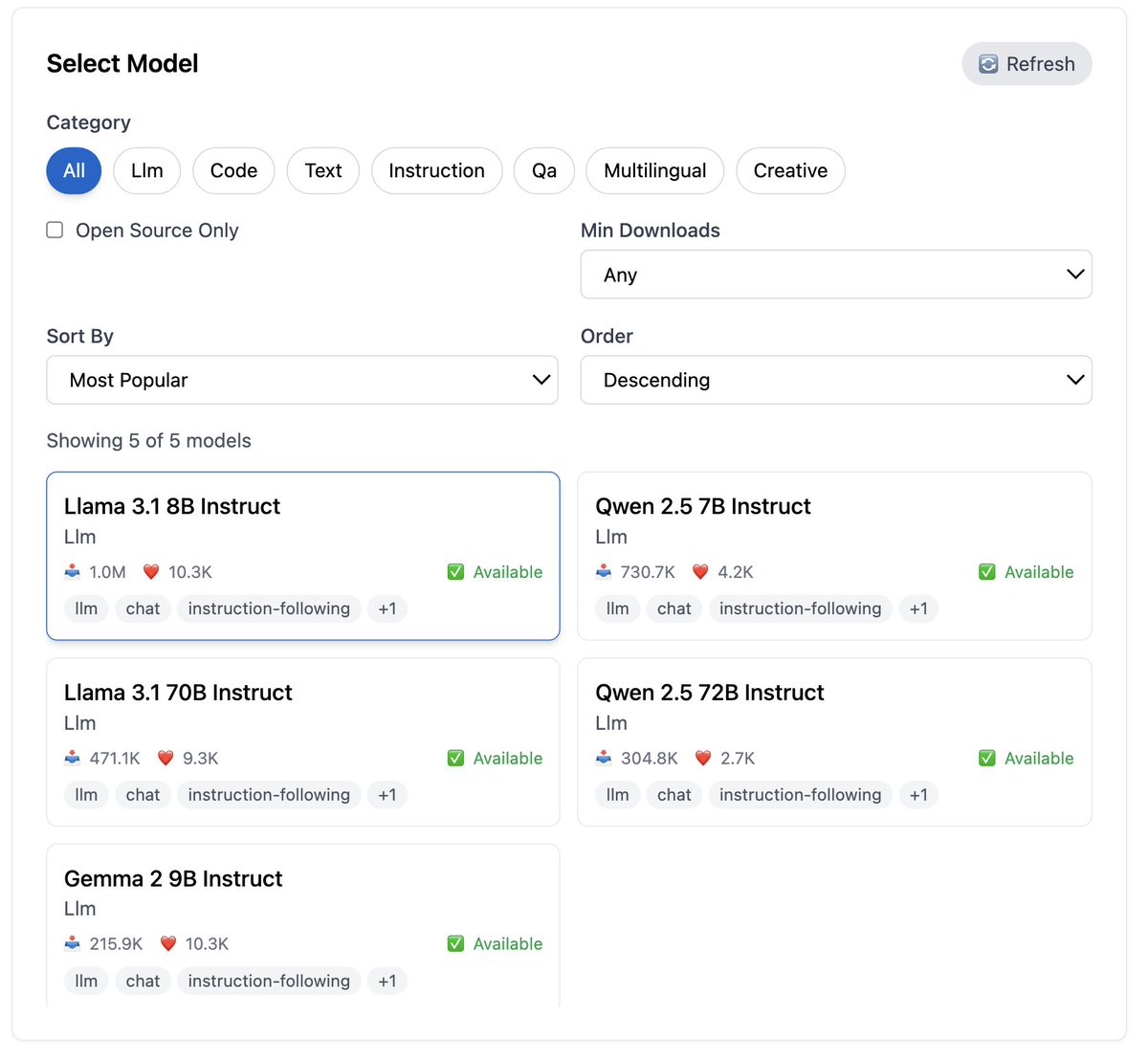Choose the Creative category pill
Image resolution: width=1148 pixels, height=1061 pixels.
790,171
